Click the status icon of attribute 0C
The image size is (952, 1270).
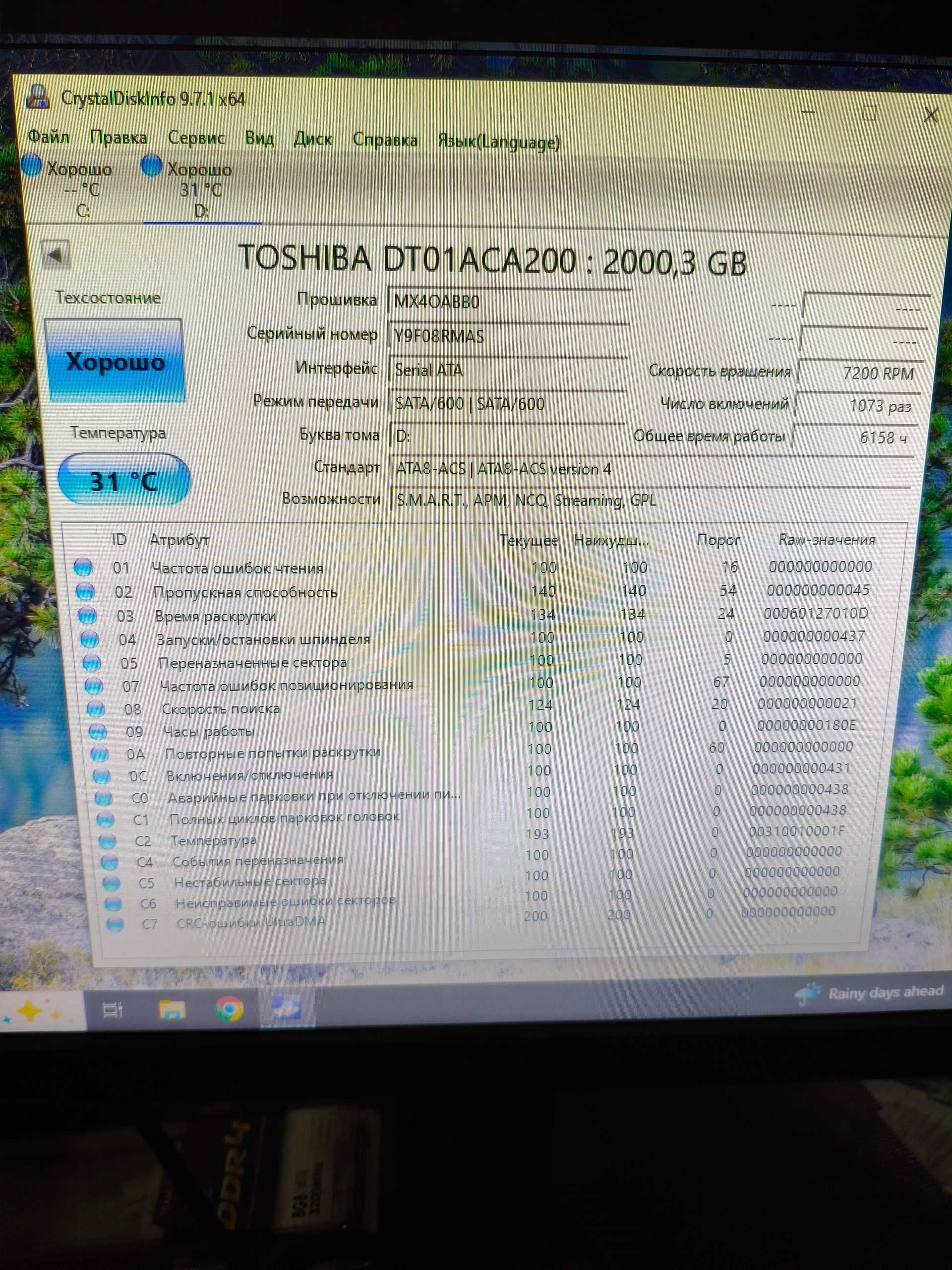click(102, 776)
